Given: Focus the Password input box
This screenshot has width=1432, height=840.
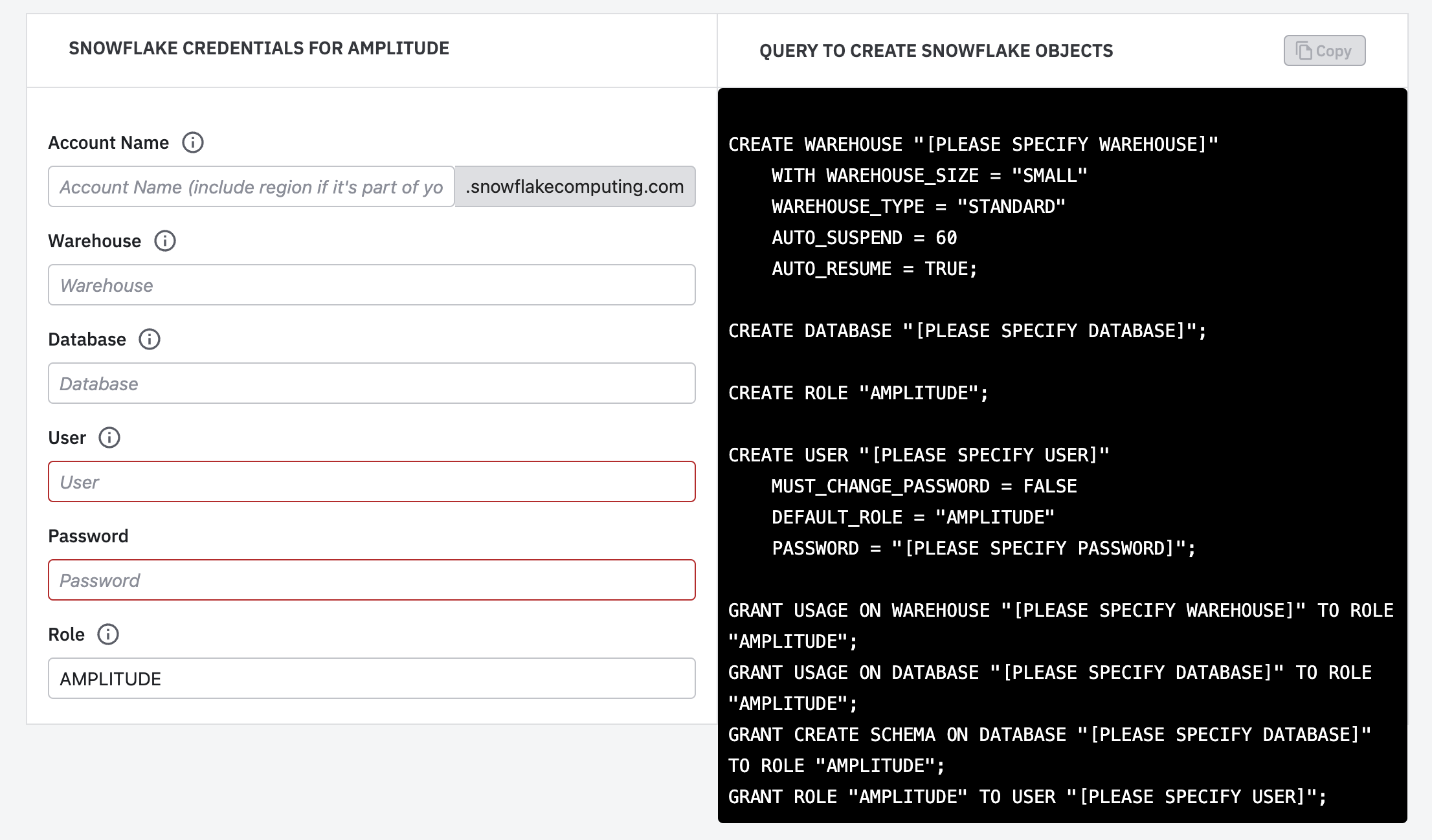Looking at the screenshot, I should pos(372,580).
